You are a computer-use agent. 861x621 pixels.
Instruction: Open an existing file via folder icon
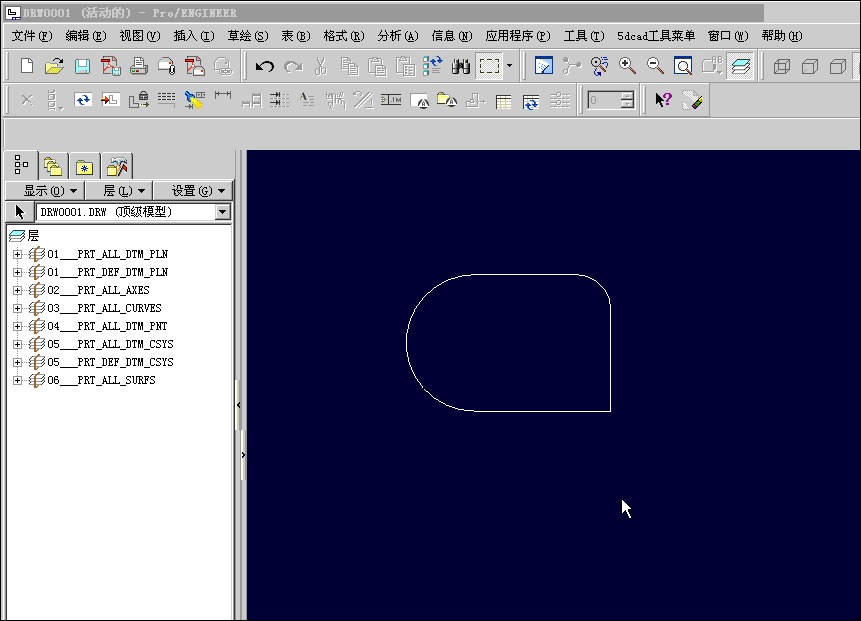[54, 66]
